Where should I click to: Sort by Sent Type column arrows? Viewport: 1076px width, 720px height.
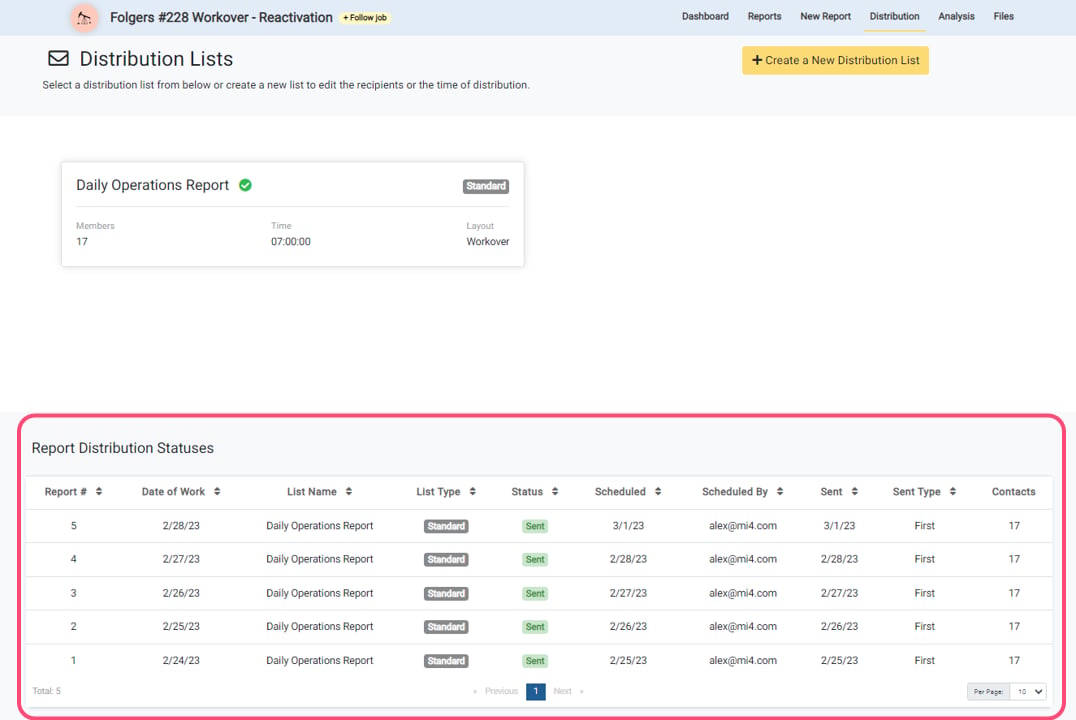coord(952,491)
